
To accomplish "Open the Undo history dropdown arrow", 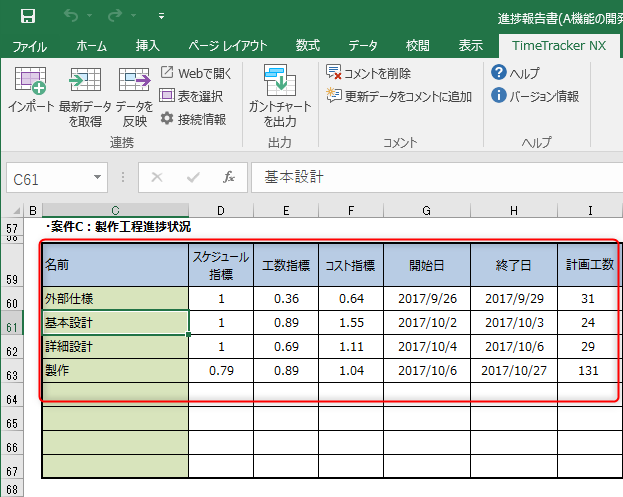I will (92, 17).
